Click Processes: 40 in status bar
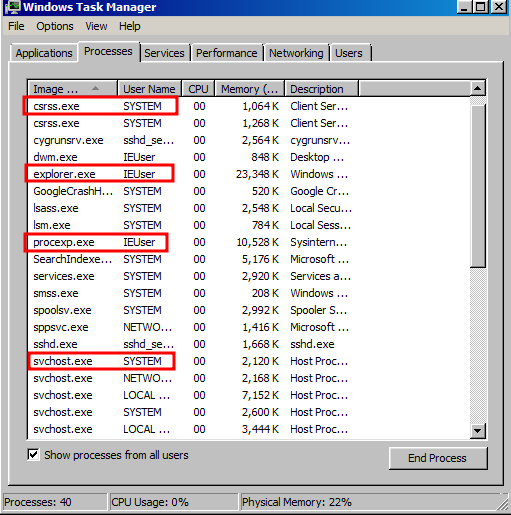511x515 pixels. (38, 502)
